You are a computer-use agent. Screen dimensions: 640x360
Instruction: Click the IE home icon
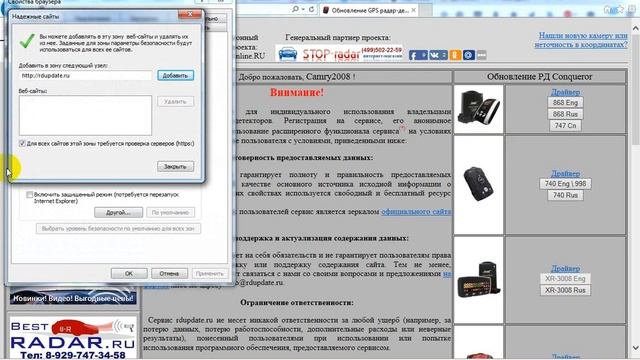tap(608, 9)
